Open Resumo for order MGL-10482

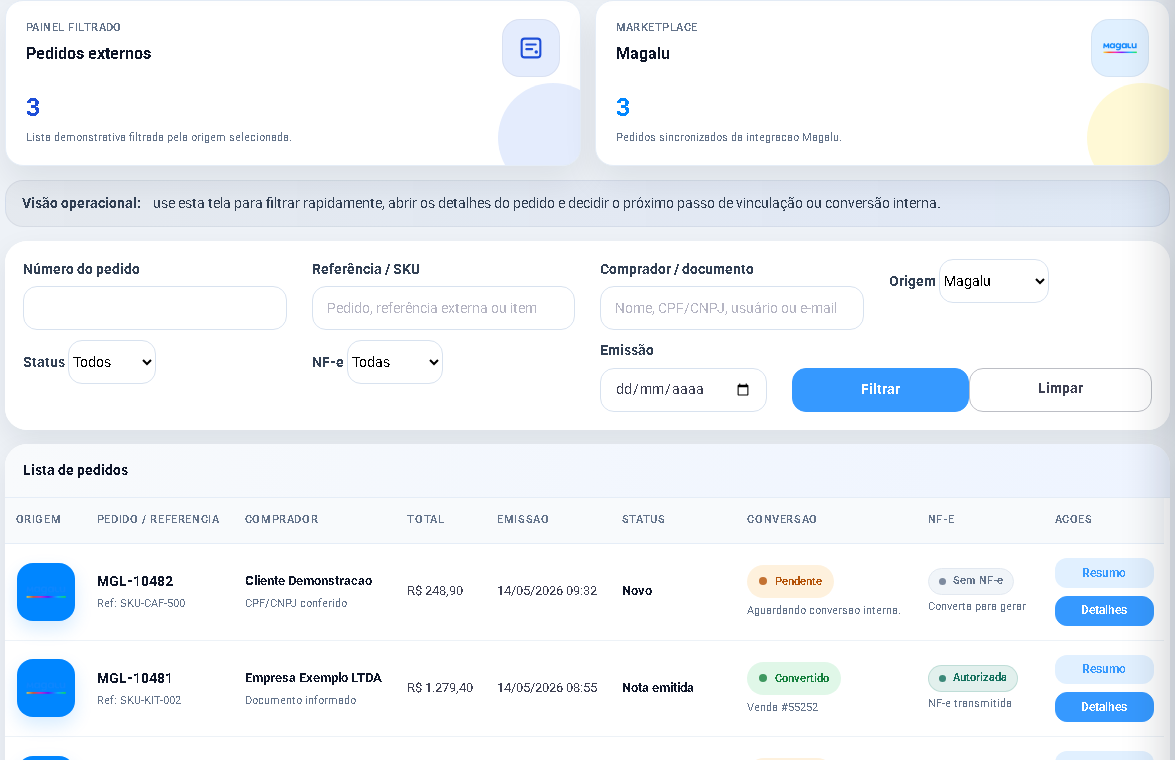click(1104, 573)
